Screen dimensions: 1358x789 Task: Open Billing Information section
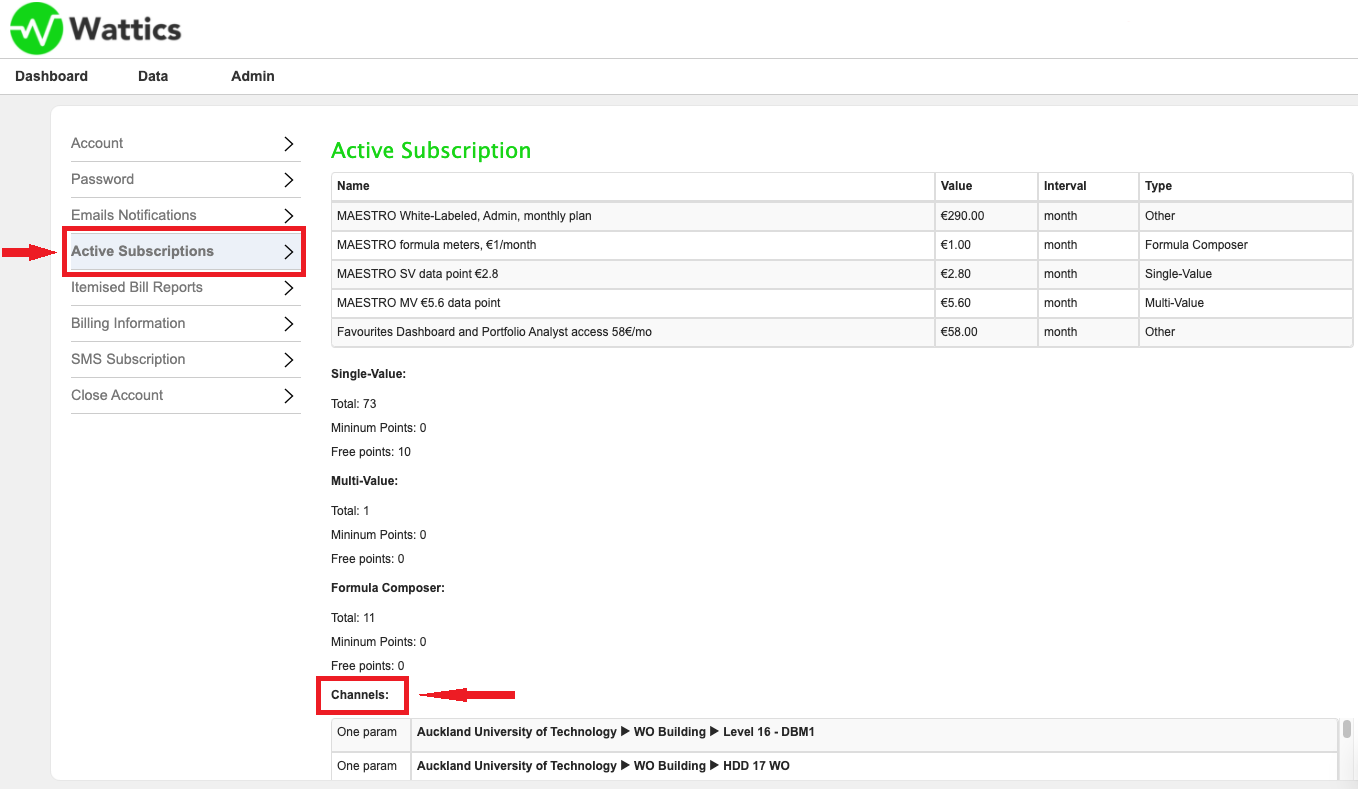pos(185,323)
